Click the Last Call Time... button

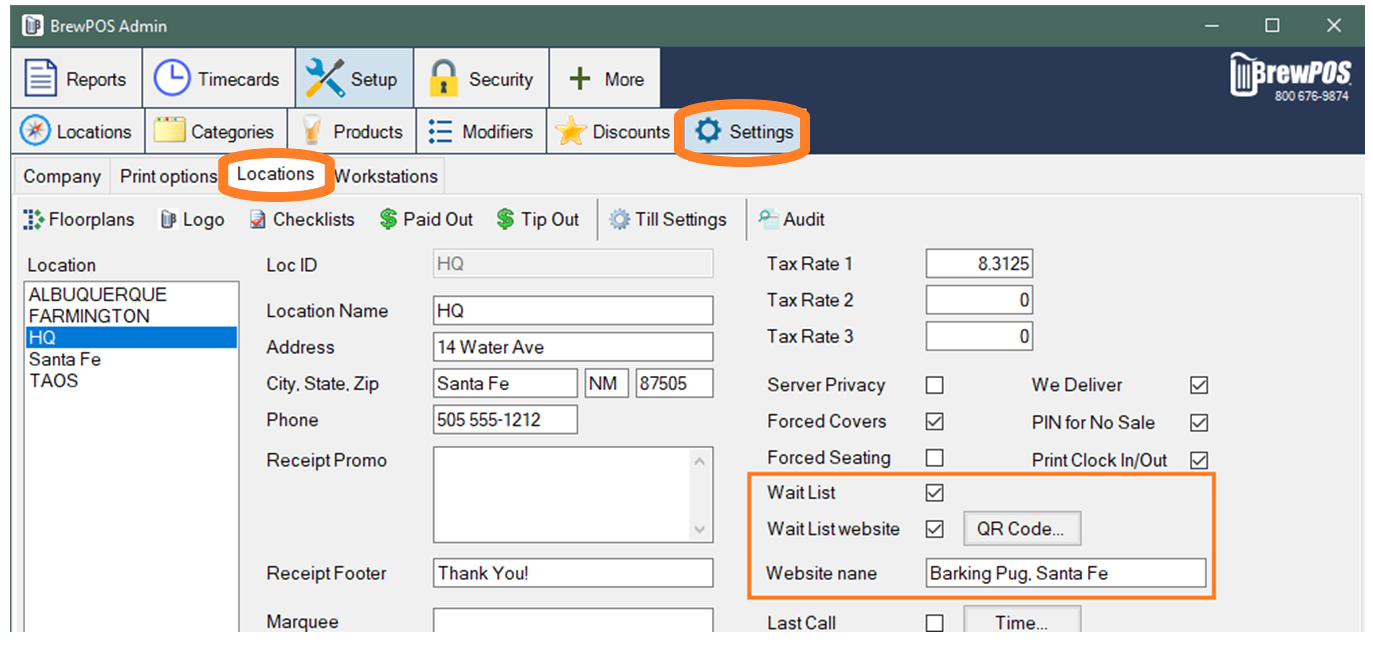pyautogui.click(x=1022, y=621)
